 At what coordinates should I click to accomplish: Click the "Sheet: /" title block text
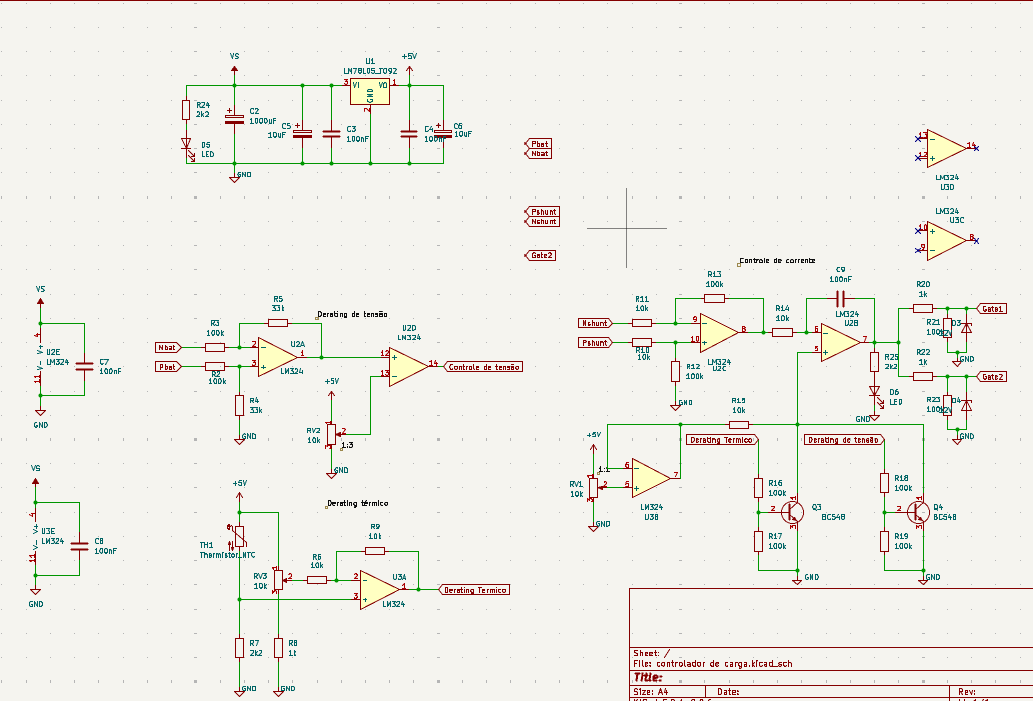coord(652,654)
